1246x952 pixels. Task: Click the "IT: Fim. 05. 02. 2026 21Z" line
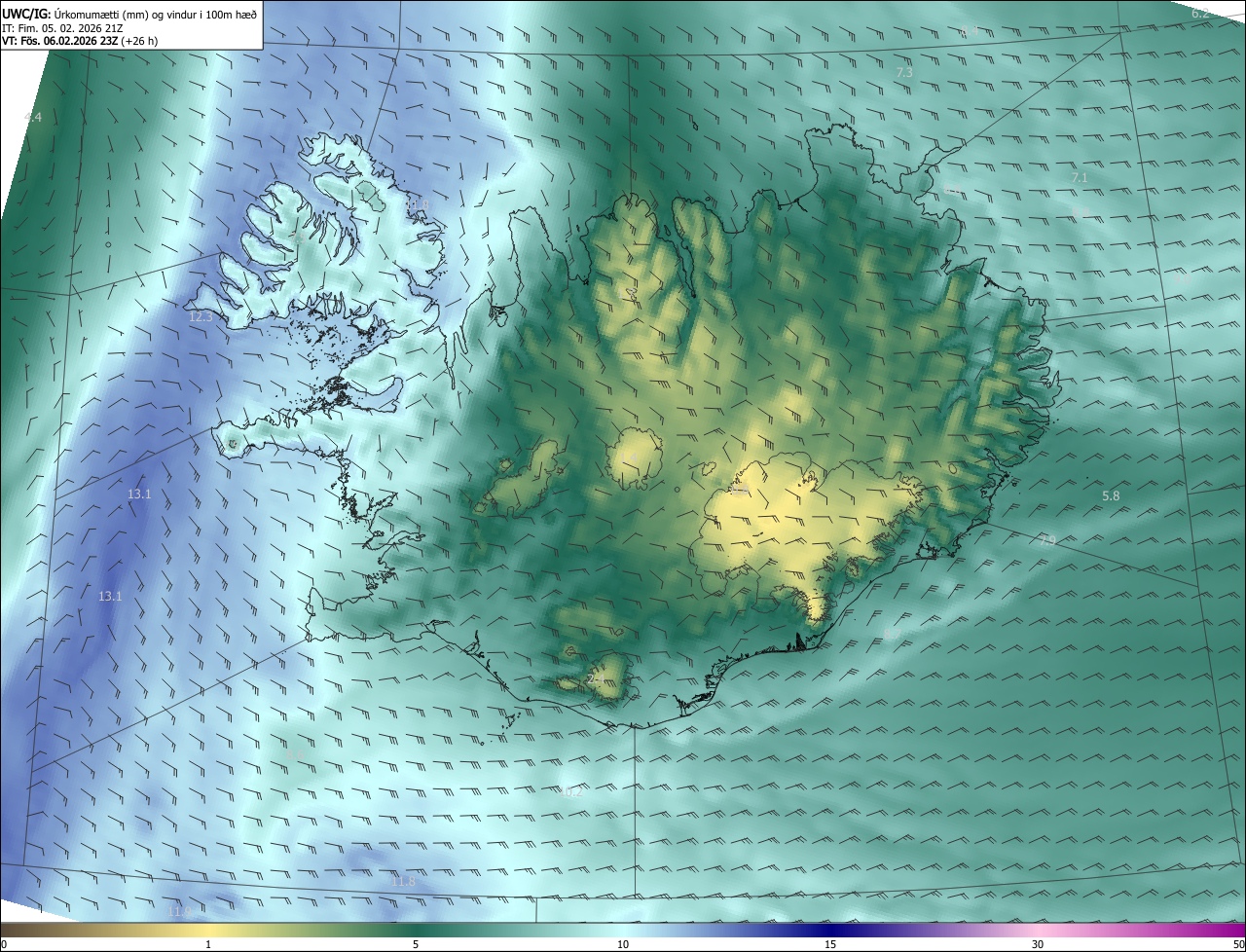tap(62, 27)
